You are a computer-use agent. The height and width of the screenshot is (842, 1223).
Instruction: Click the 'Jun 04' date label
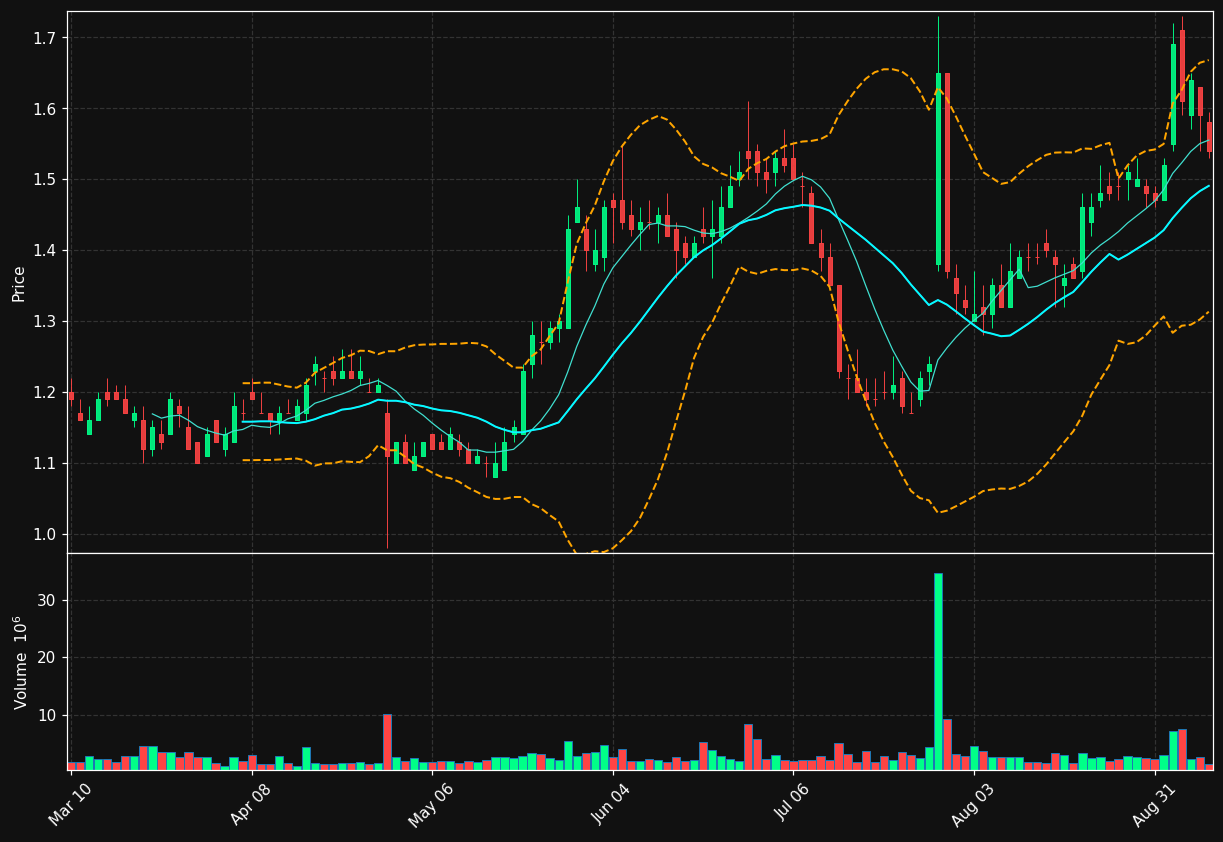(x=613, y=804)
